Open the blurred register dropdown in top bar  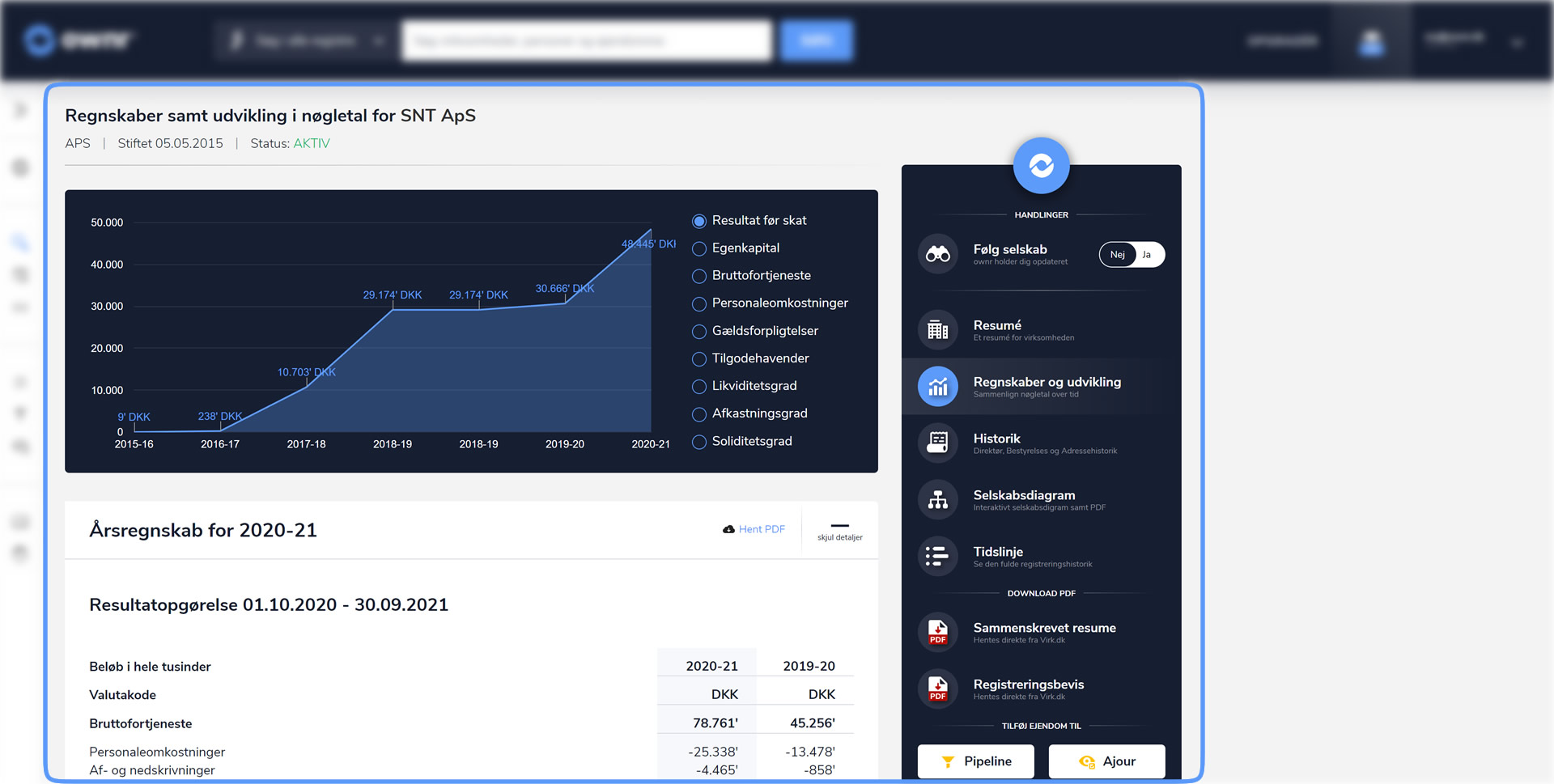tap(306, 40)
